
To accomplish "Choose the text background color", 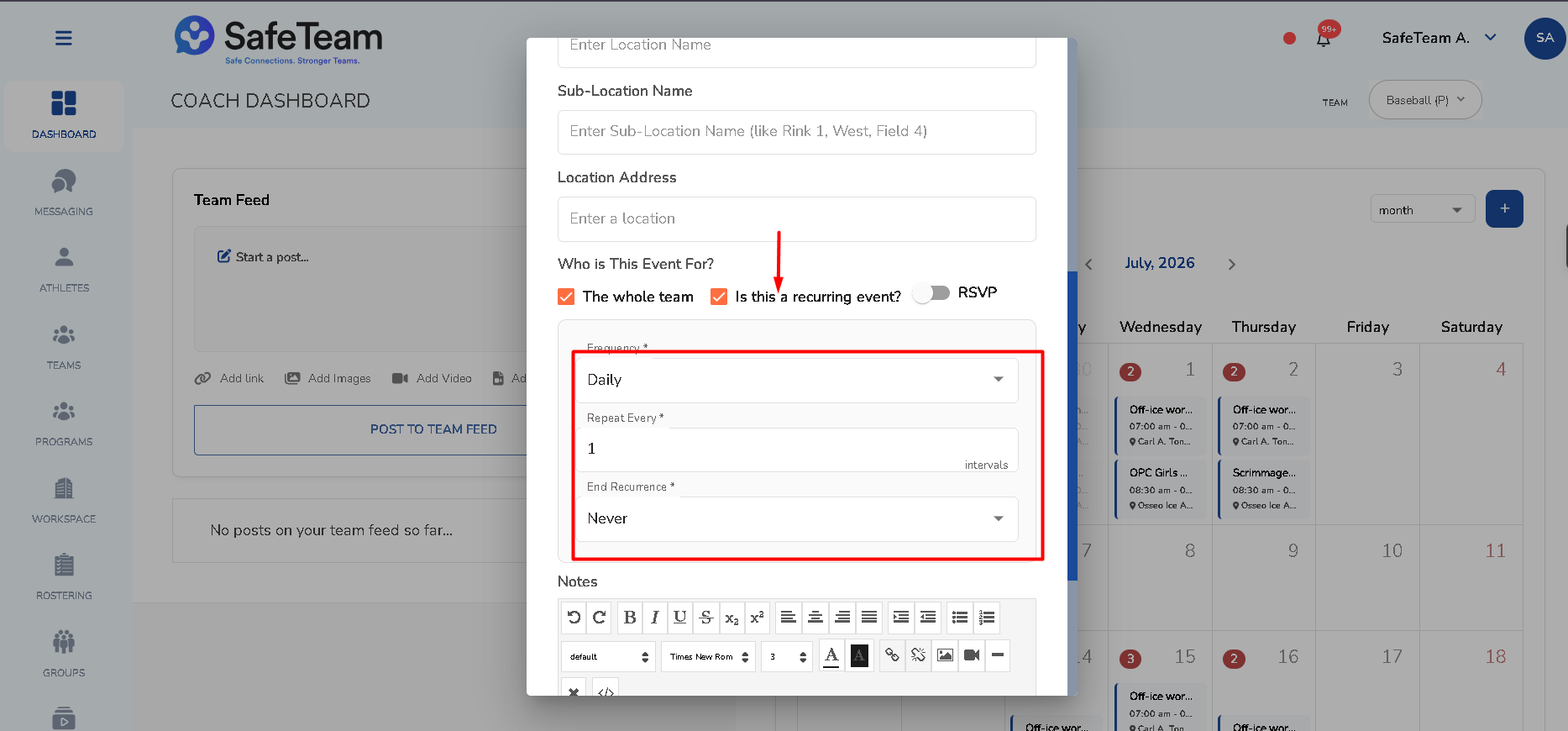I will 859,655.
